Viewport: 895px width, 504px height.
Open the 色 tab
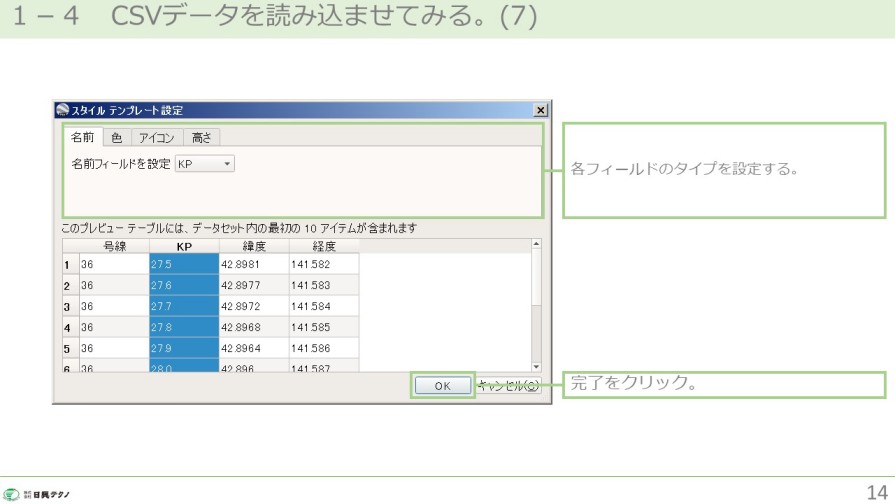tap(117, 137)
